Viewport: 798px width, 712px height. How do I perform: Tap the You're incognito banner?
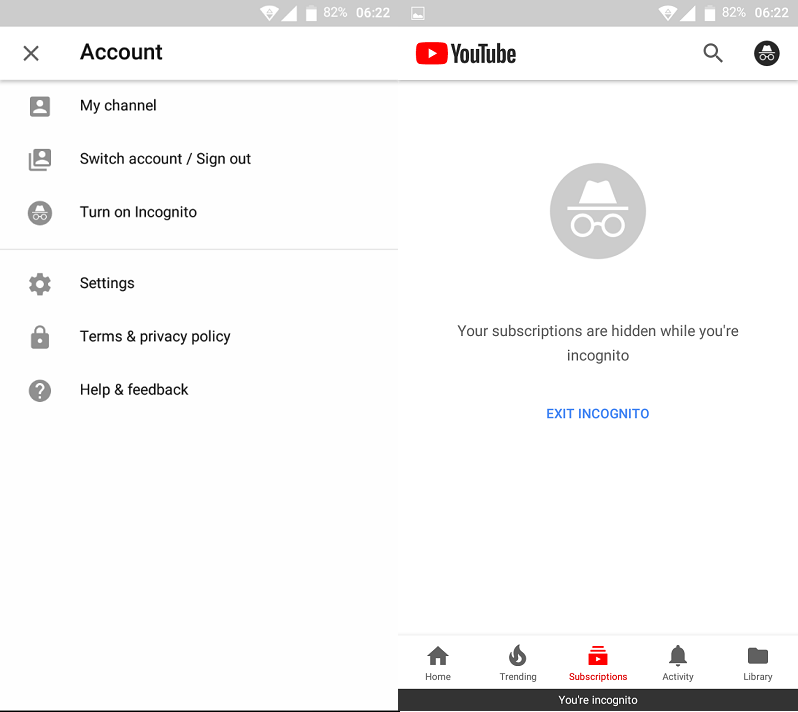click(597, 700)
